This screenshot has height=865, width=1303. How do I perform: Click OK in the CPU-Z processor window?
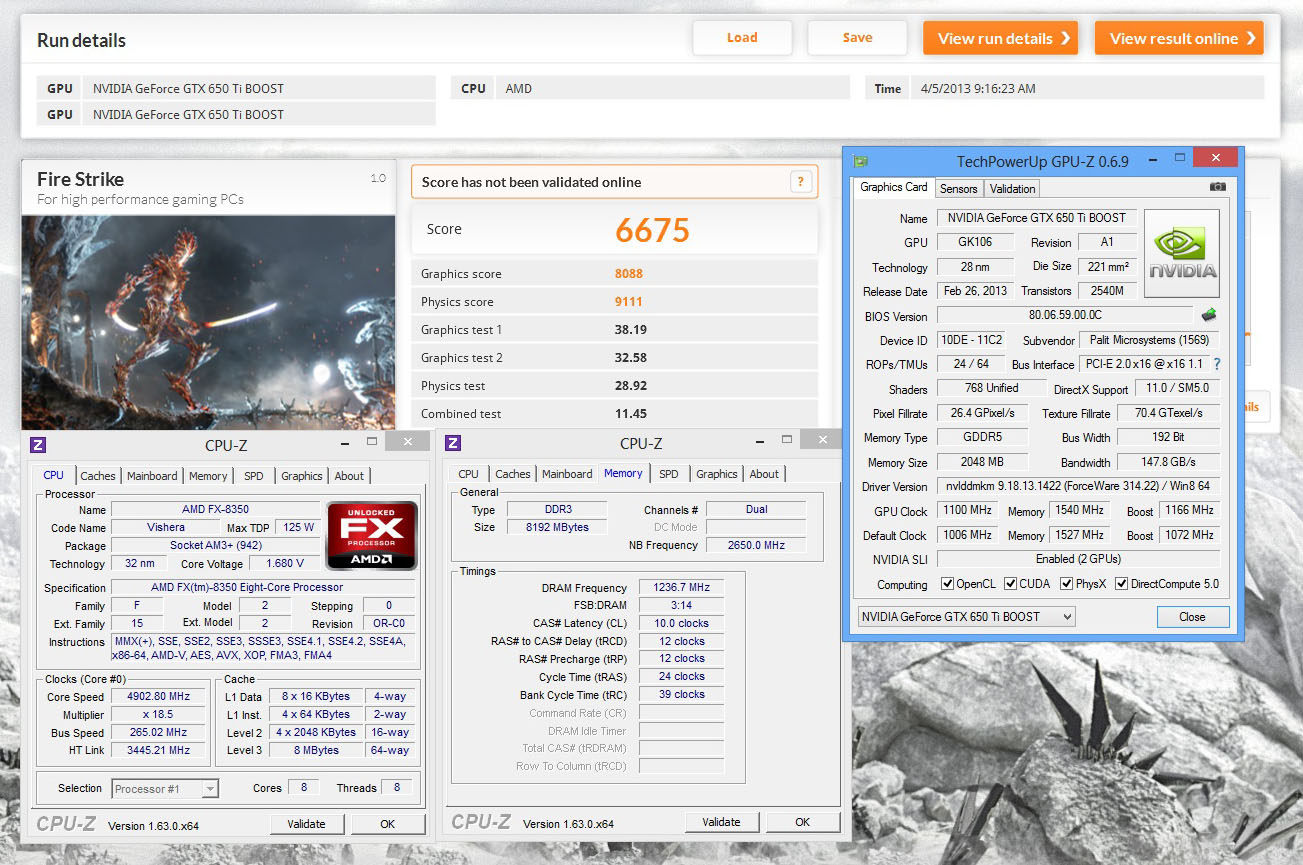click(387, 824)
